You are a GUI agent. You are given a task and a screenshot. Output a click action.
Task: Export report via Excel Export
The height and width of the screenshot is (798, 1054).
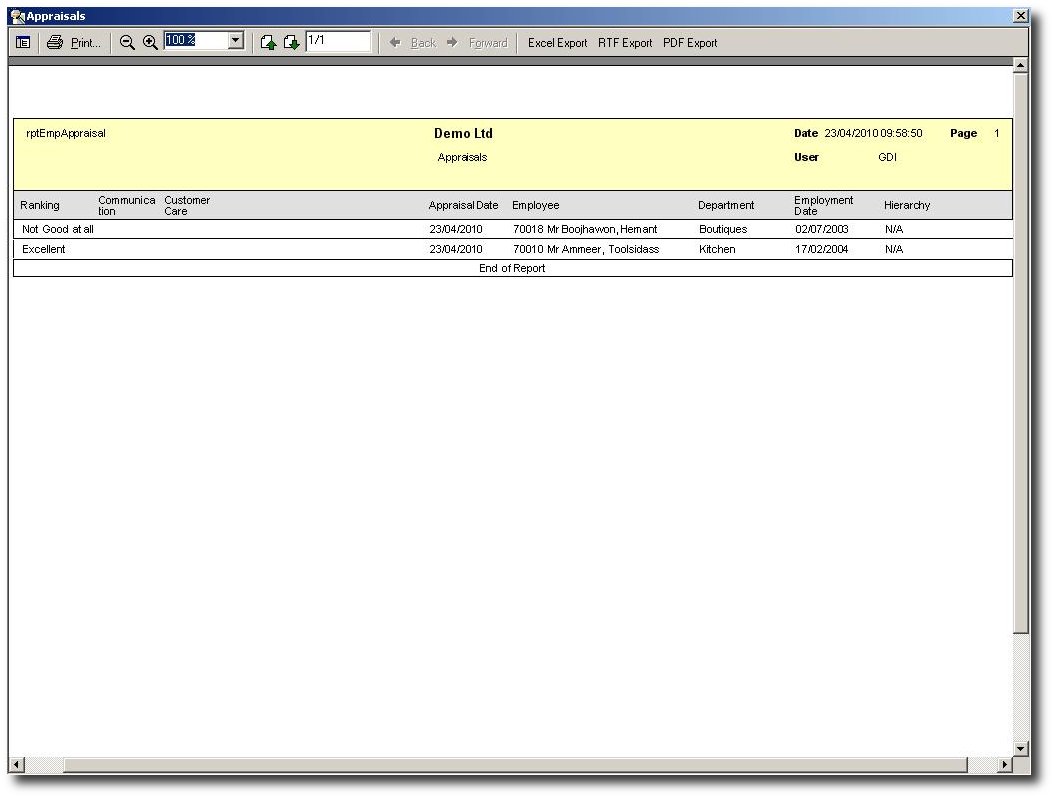point(557,43)
